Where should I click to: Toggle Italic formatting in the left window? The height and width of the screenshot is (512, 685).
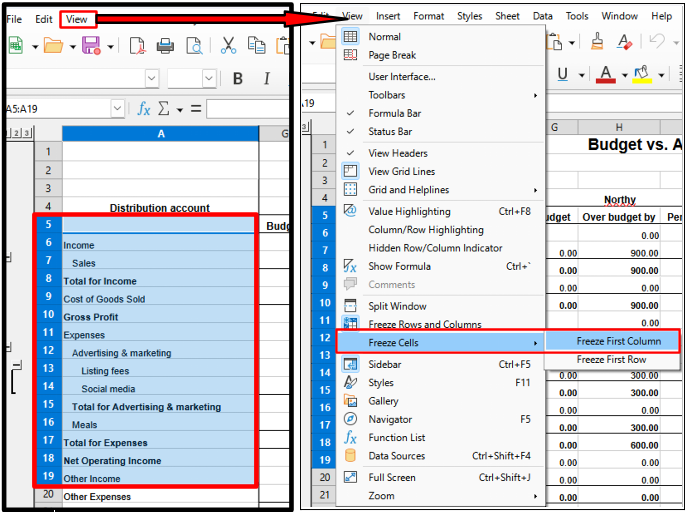pos(266,79)
